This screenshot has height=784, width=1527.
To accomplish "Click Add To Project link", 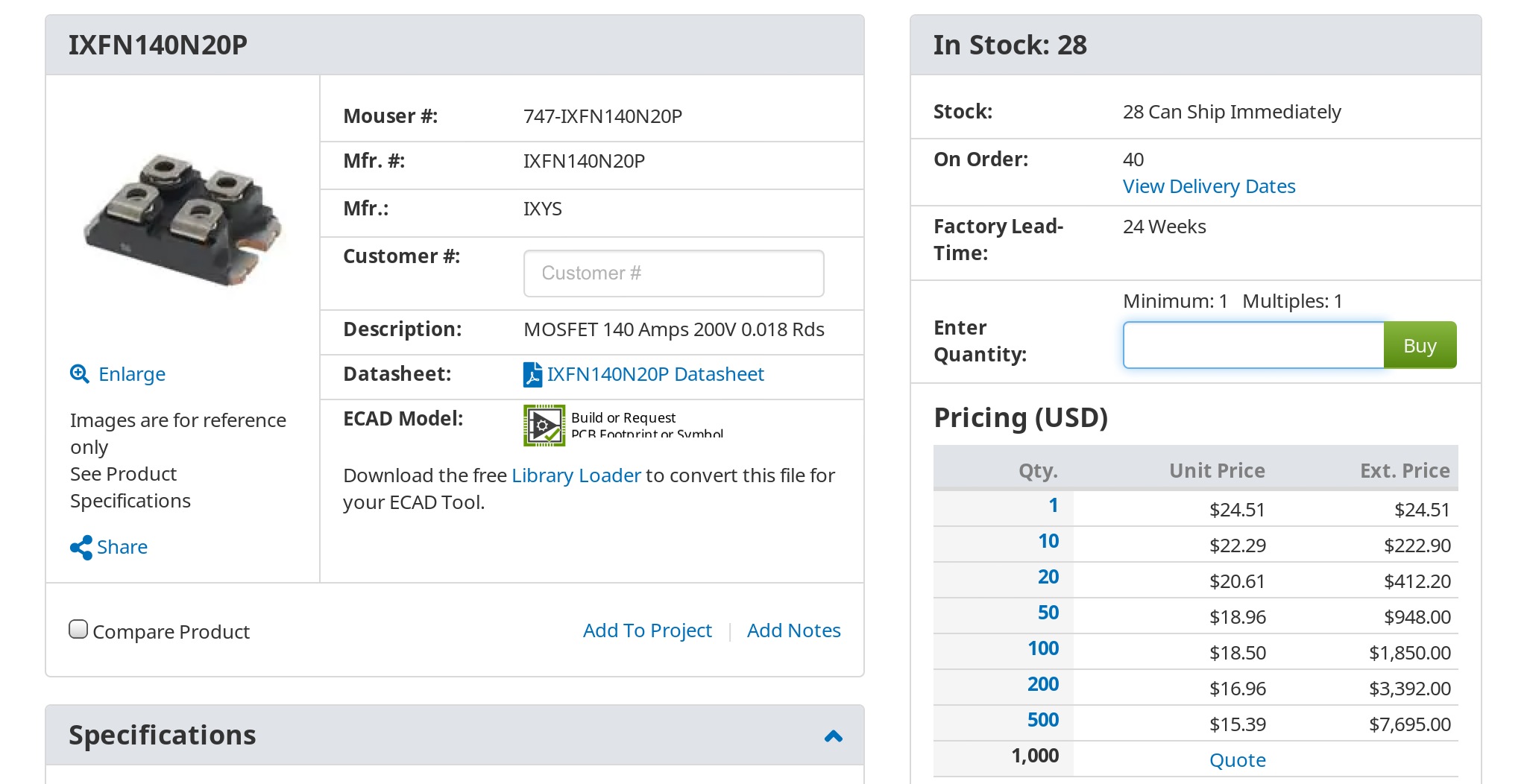I will tap(647, 630).
